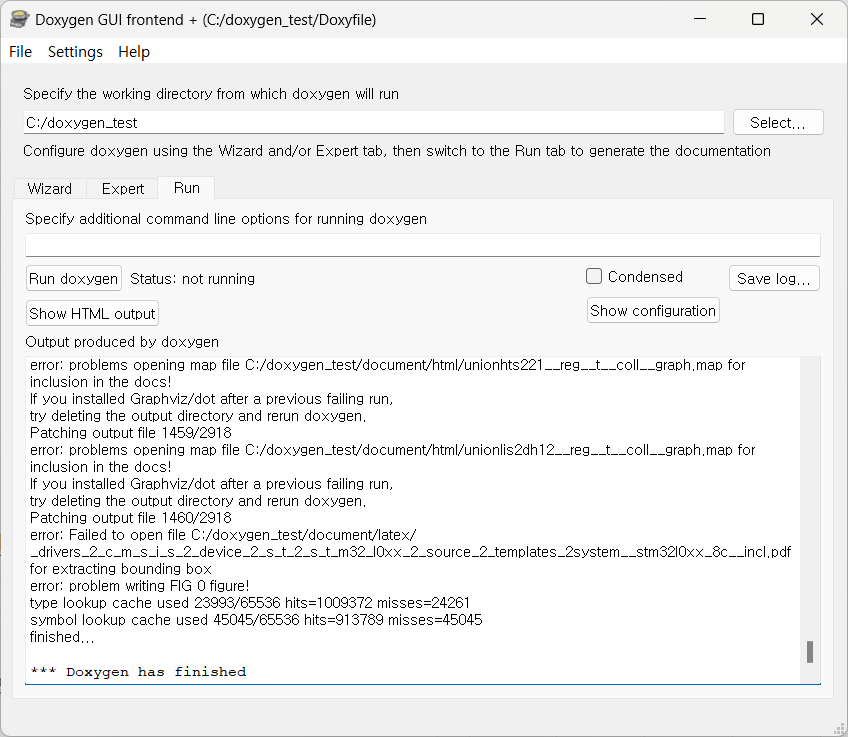Viewport: 848px width, 737px height.
Task: Click the Doxygen app icon in title bar
Action: [19, 19]
